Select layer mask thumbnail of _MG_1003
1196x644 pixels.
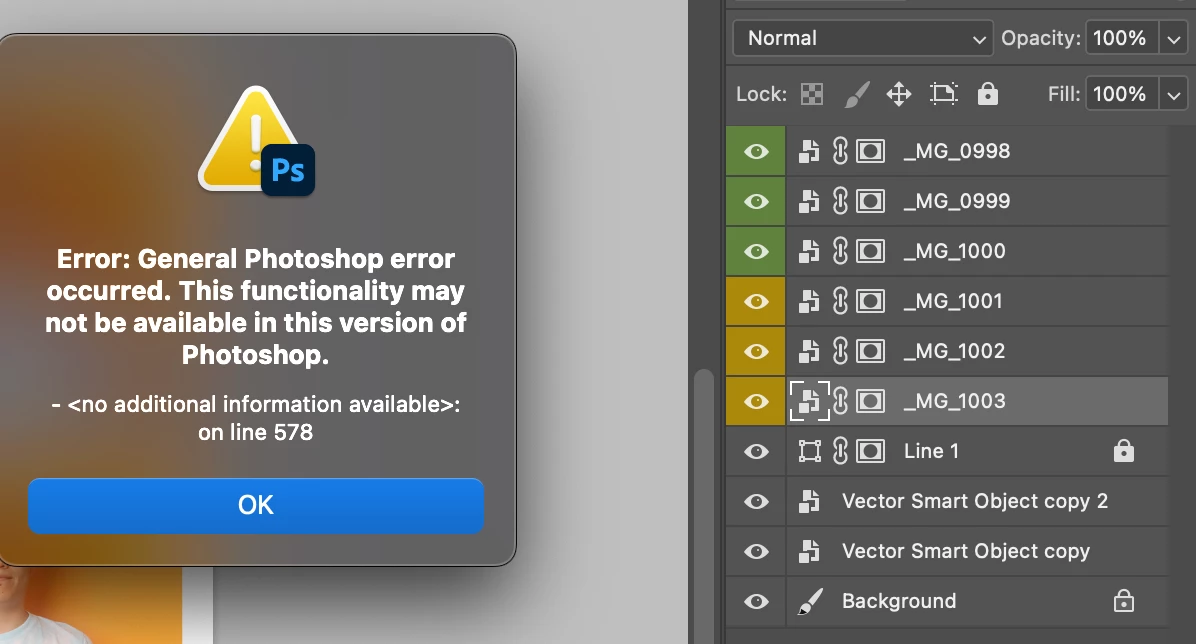[x=870, y=401]
